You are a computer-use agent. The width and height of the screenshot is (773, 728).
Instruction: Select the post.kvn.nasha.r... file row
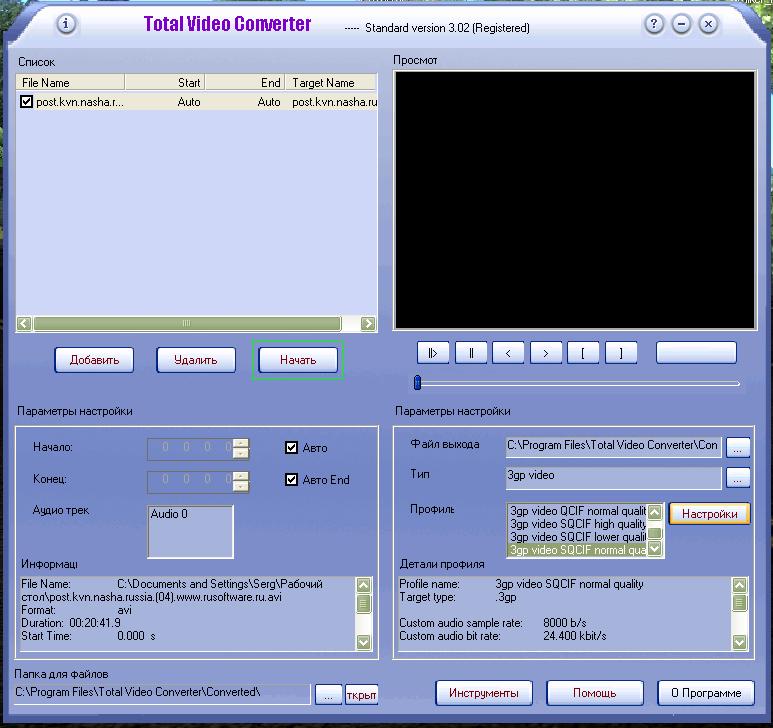(197, 102)
